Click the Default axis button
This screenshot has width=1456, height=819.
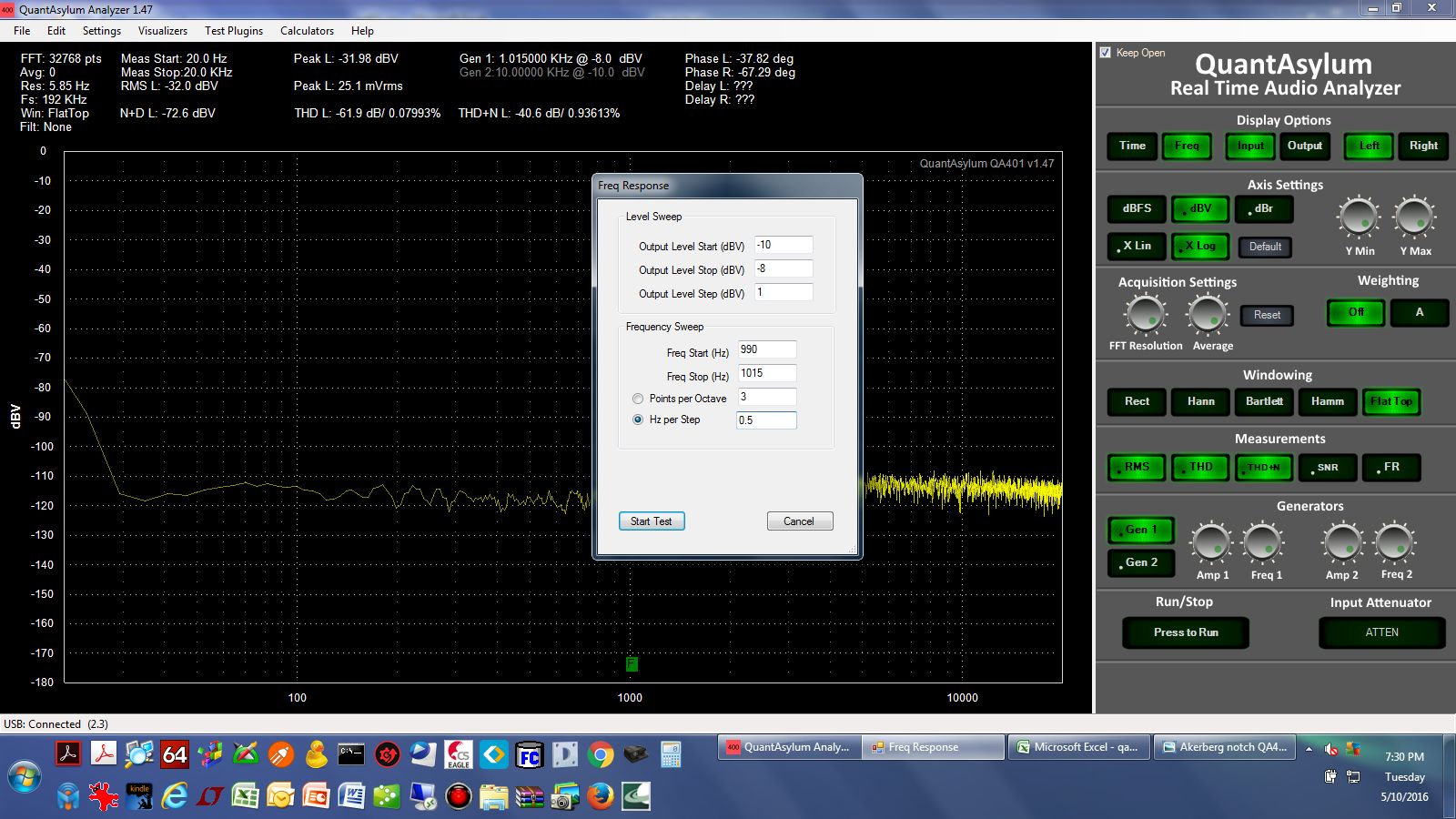point(1265,247)
